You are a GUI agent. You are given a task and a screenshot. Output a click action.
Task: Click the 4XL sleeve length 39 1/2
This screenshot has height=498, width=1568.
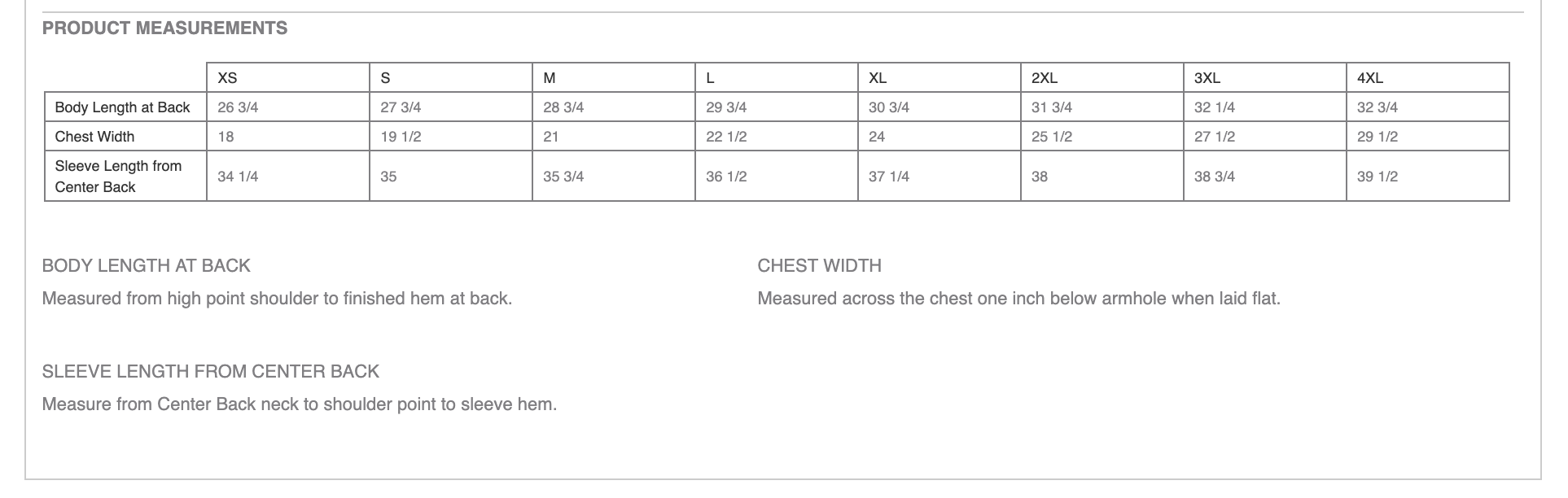click(x=1377, y=177)
